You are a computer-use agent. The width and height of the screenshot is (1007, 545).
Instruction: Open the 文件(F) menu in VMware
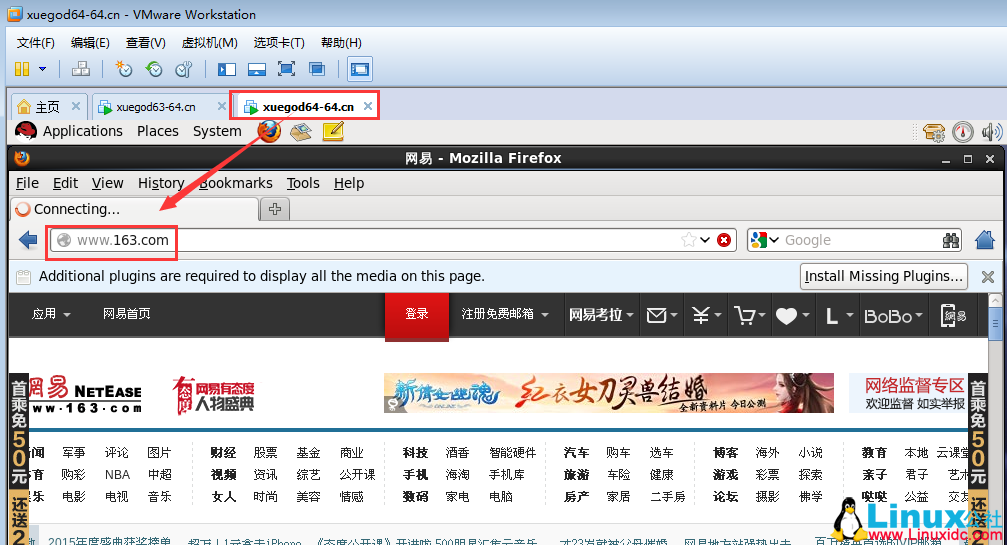[x=35, y=42]
